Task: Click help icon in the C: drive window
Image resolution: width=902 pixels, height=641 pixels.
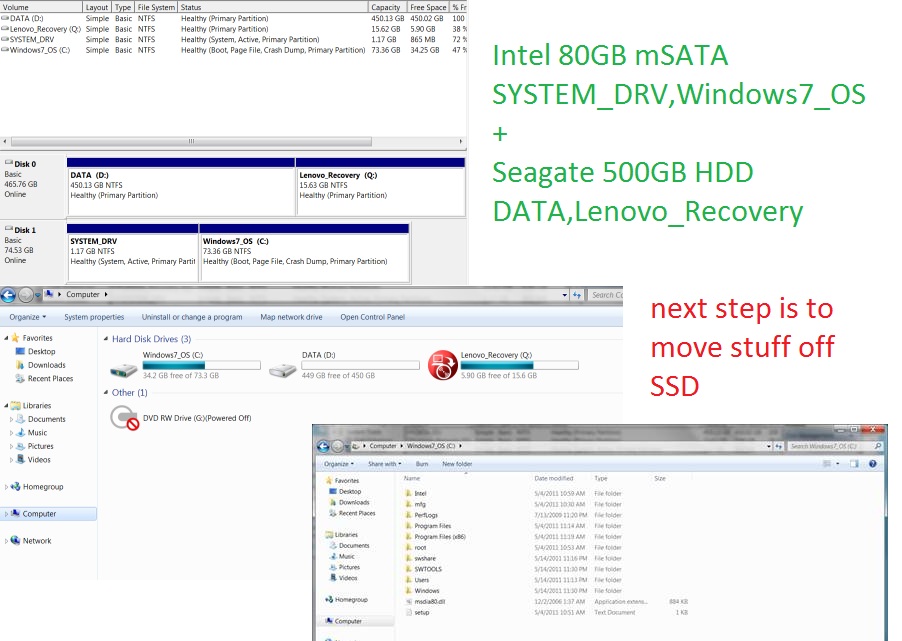Action: (x=873, y=464)
